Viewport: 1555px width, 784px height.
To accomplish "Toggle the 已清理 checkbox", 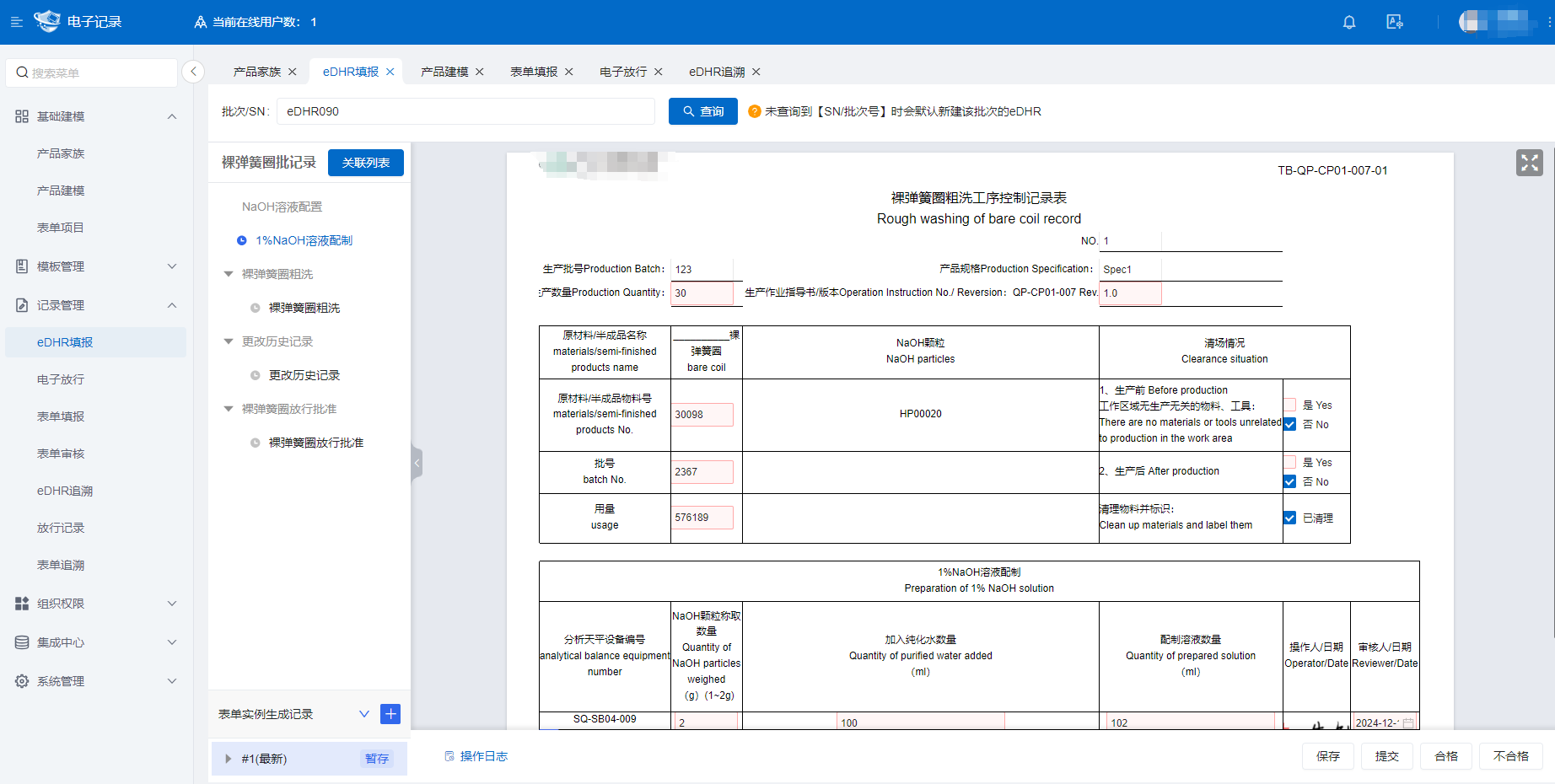I will click(1289, 518).
